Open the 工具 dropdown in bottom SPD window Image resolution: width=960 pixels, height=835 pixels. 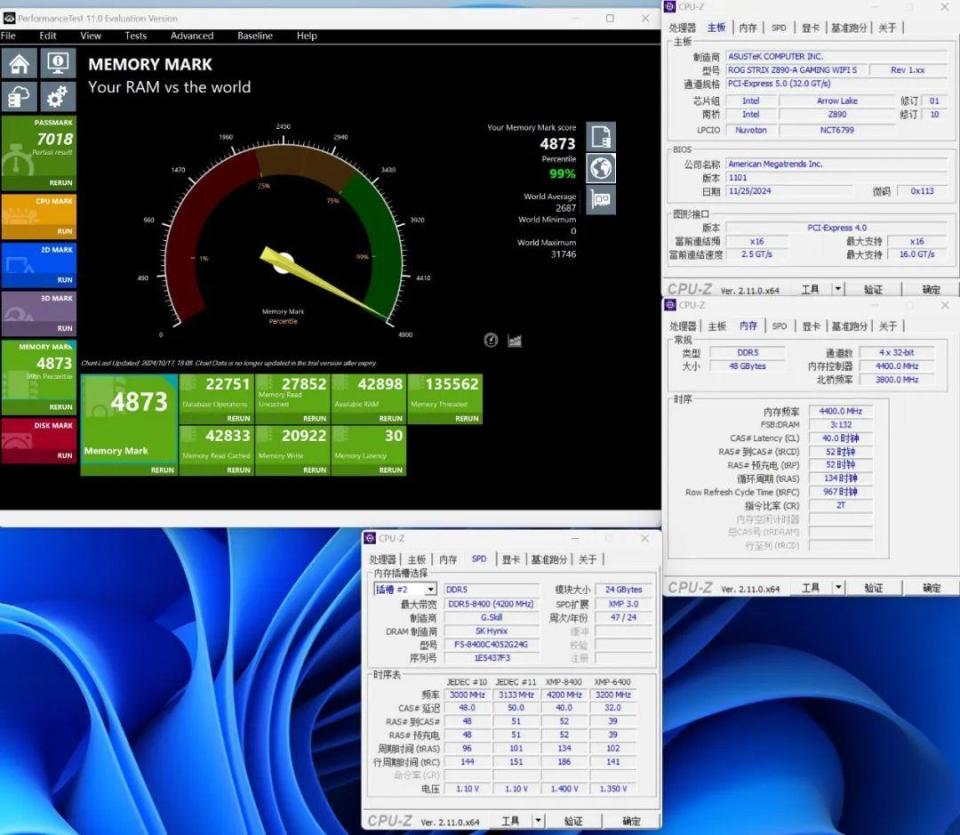[x=512, y=819]
